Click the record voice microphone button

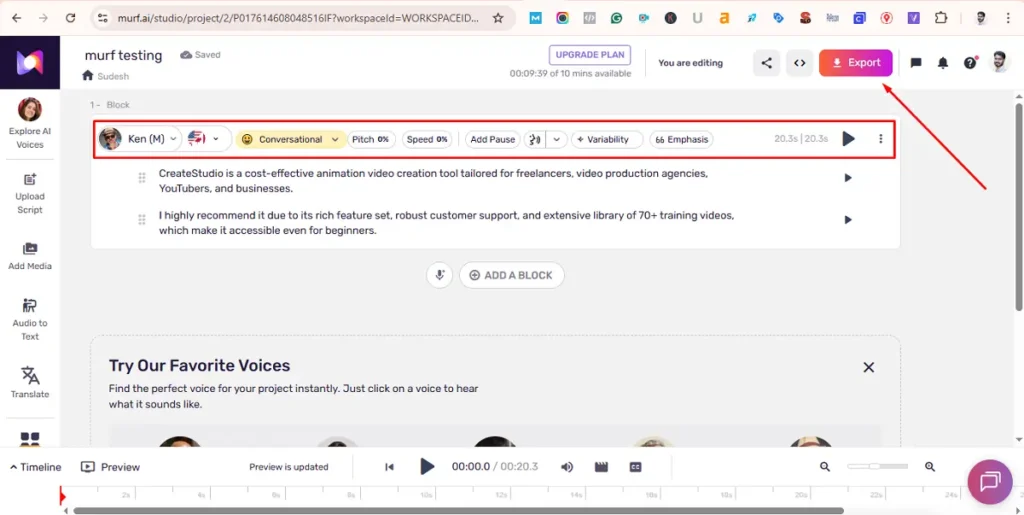pyautogui.click(x=440, y=275)
